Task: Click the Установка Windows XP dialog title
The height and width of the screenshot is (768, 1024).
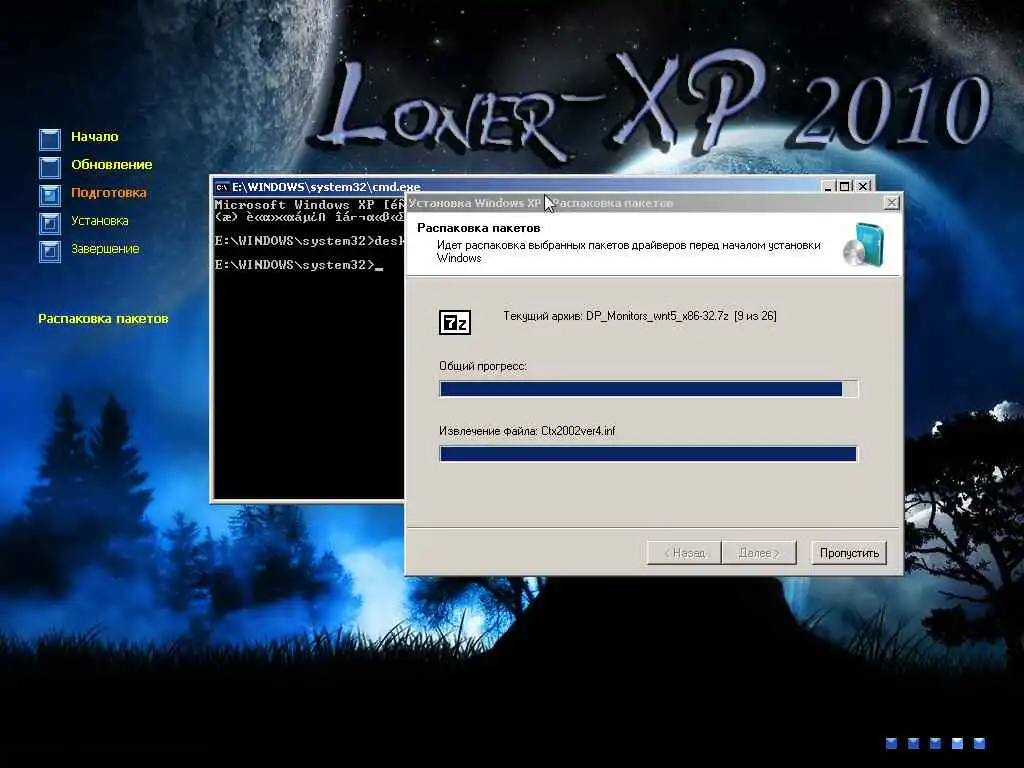Action: [541, 203]
